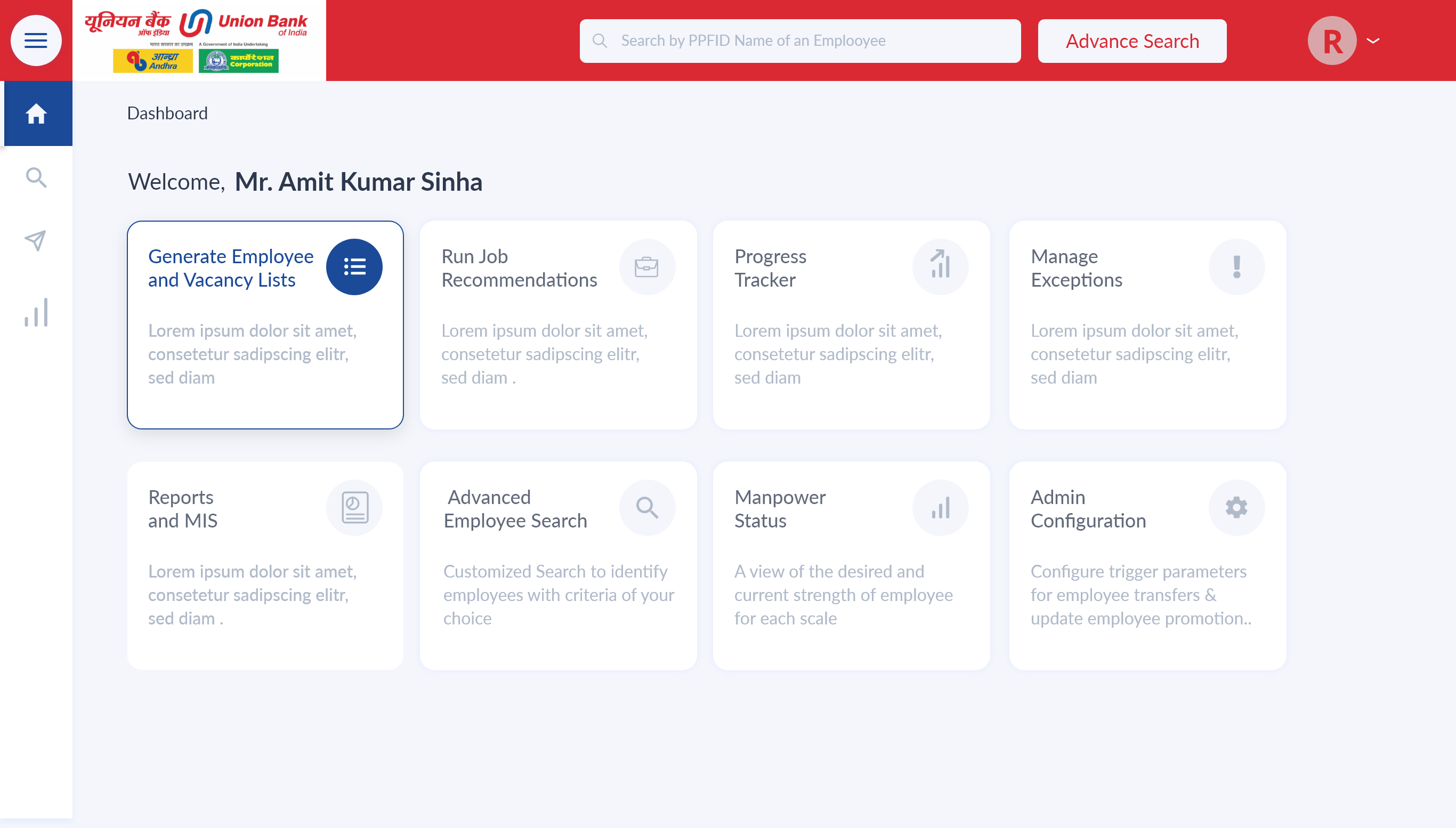Open the hamburger menu button

tap(36, 40)
